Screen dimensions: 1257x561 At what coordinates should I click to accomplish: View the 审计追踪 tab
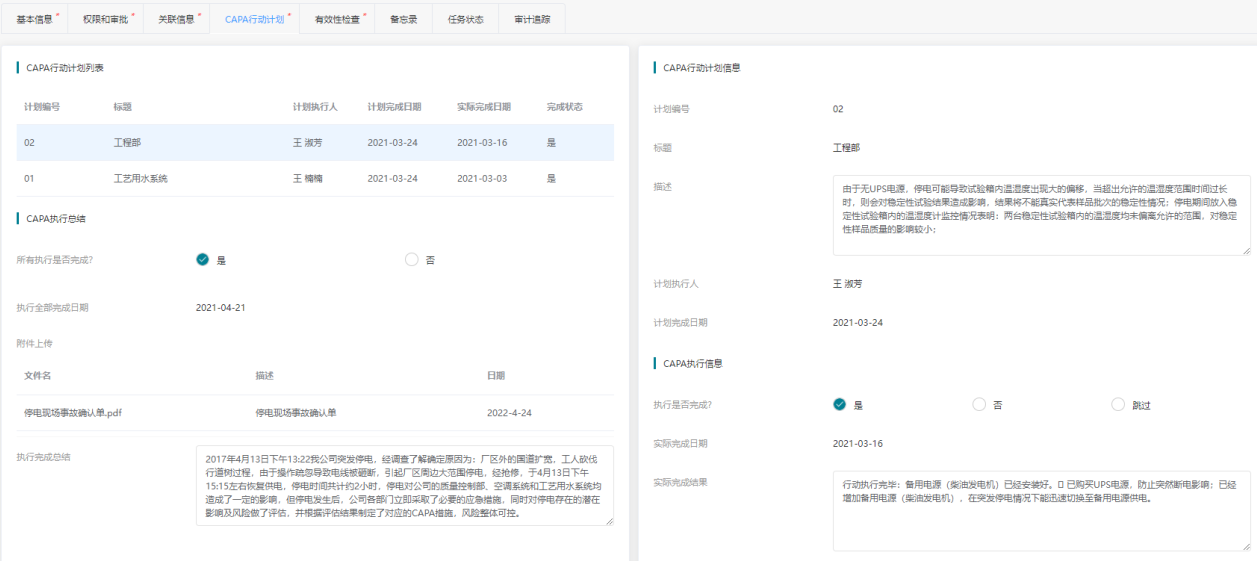click(532, 19)
